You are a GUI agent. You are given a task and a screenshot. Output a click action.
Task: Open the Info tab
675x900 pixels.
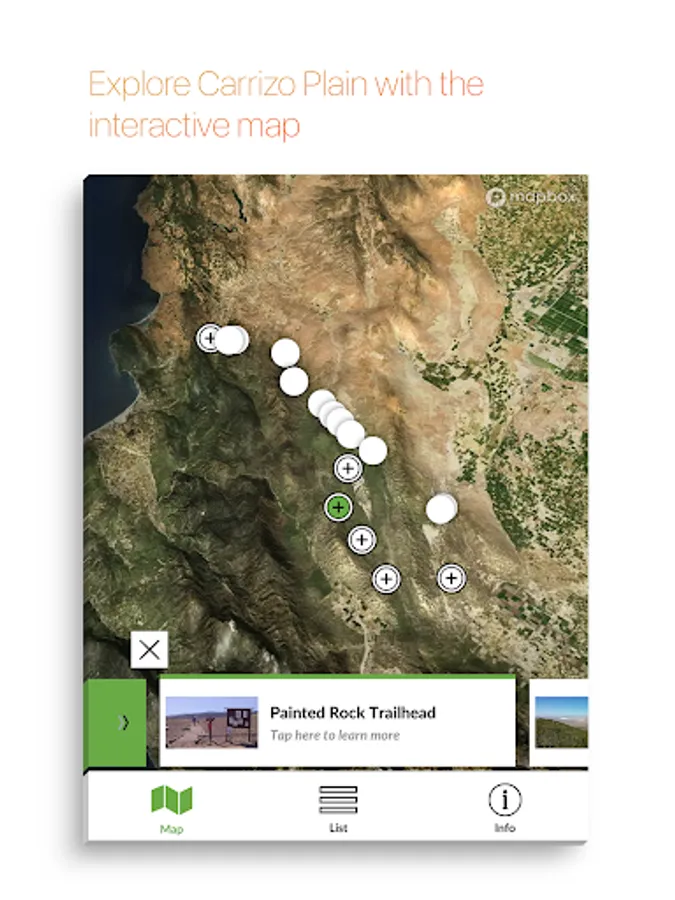pyautogui.click(x=505, y=808)
